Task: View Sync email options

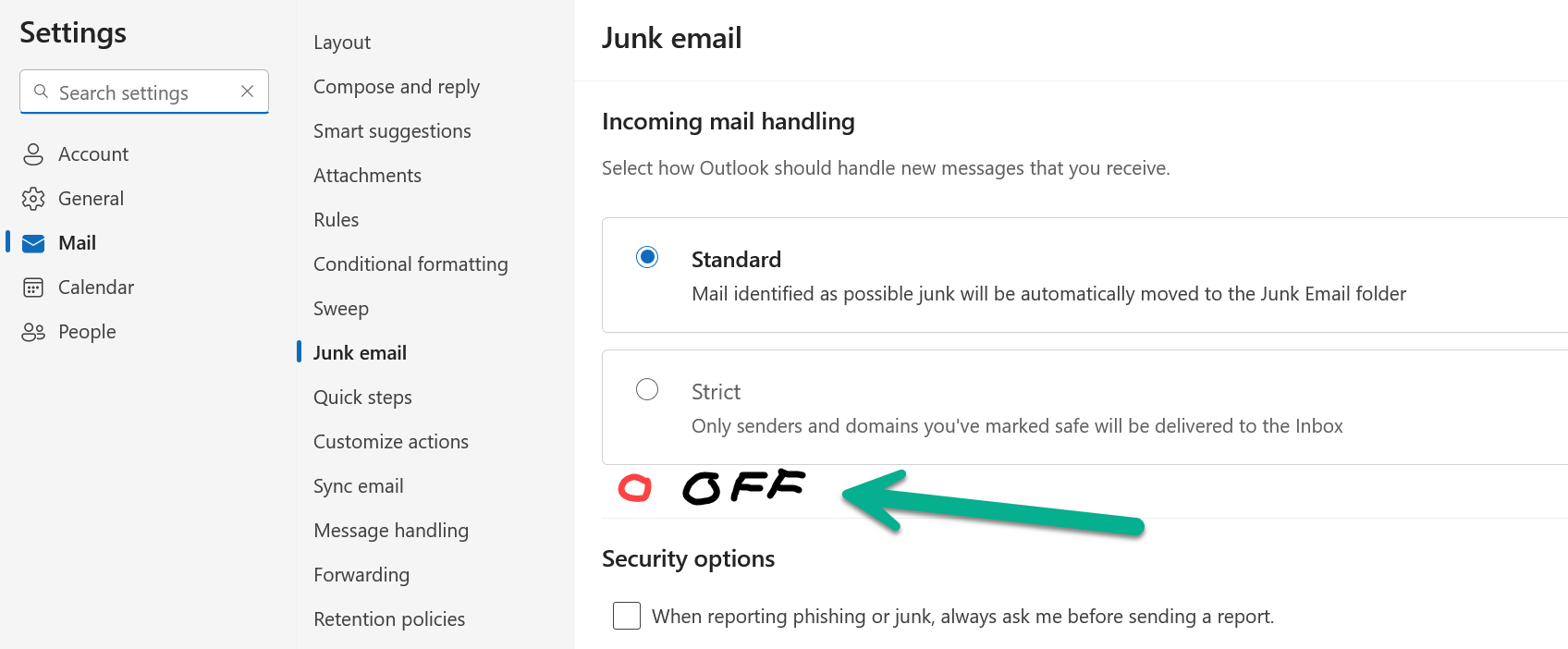Action: point(359,485)
